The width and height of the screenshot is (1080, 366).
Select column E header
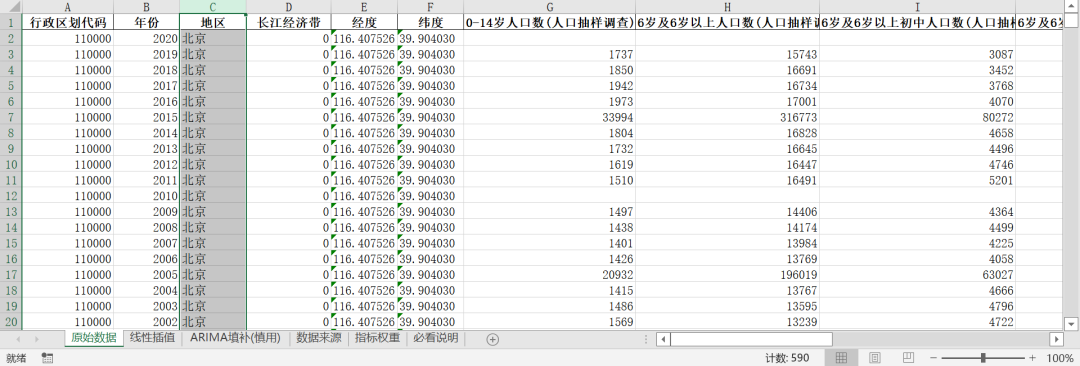tap(364, 7)
